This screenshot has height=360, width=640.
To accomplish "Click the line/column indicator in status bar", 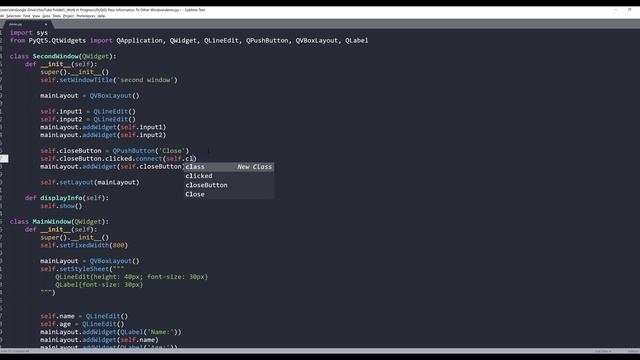I will pos(16,351).
